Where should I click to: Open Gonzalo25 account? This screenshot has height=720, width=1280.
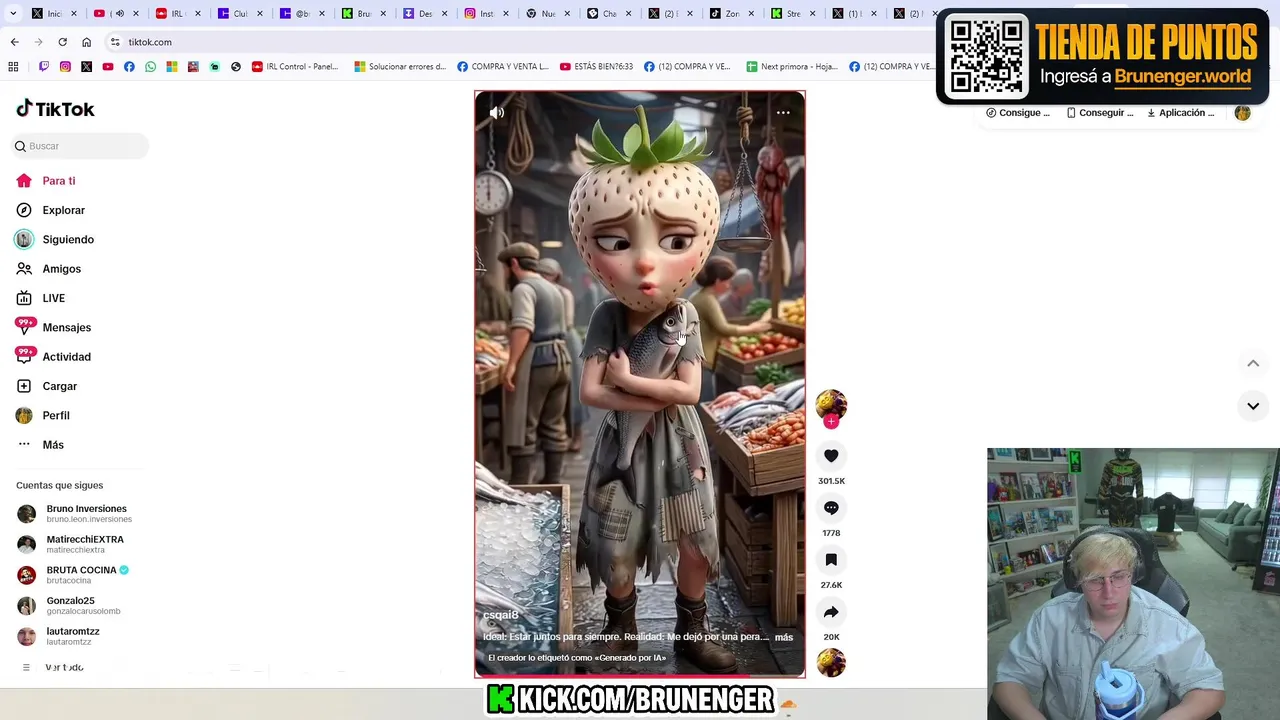(69, 605)
